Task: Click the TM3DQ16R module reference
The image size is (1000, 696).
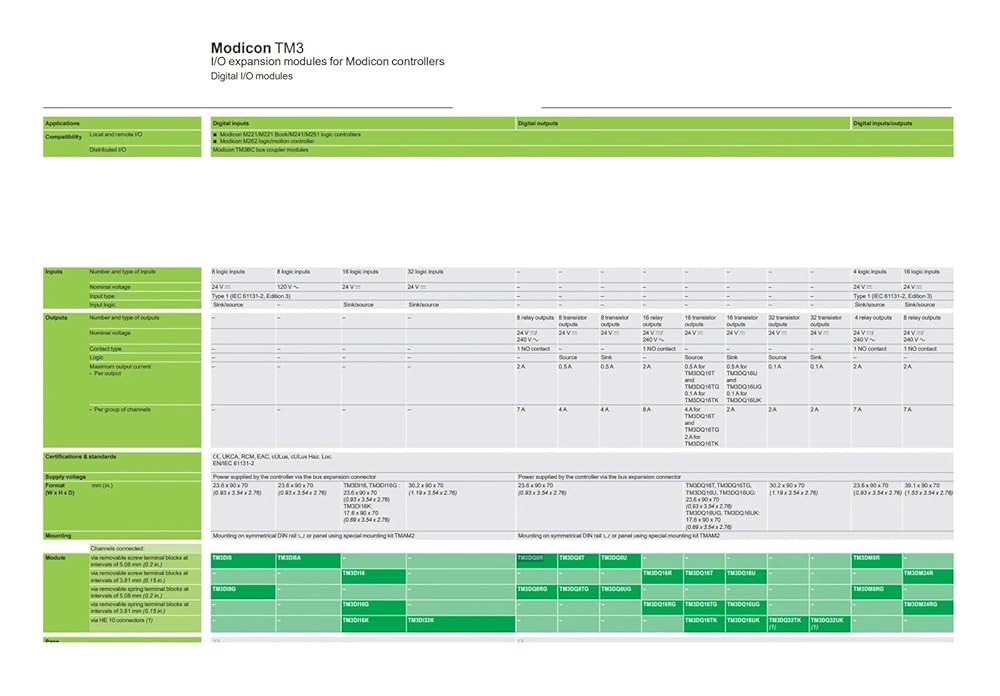Action: 658,573
